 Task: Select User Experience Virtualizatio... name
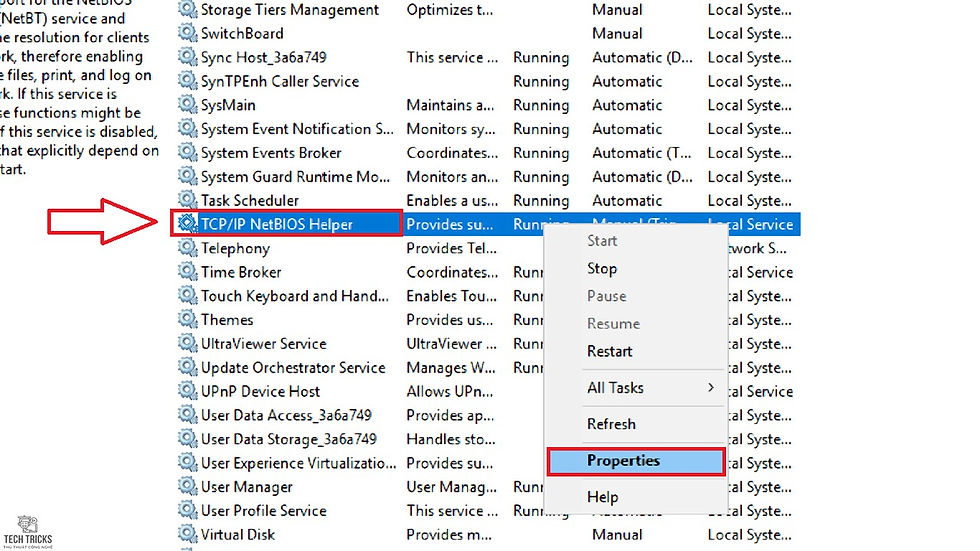click(x=298, y=463)
